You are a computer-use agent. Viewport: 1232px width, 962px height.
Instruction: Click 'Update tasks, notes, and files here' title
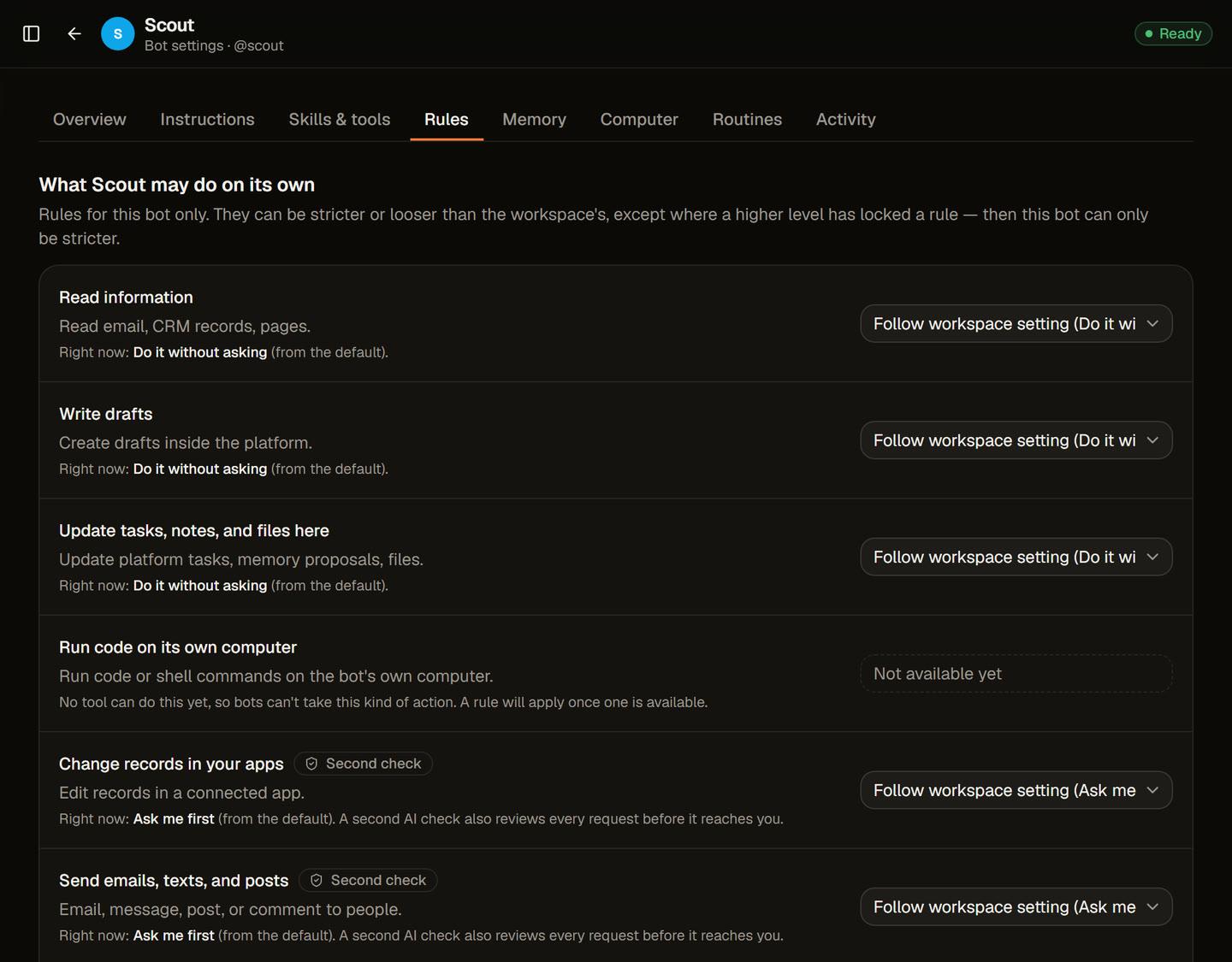coord(194,530)
